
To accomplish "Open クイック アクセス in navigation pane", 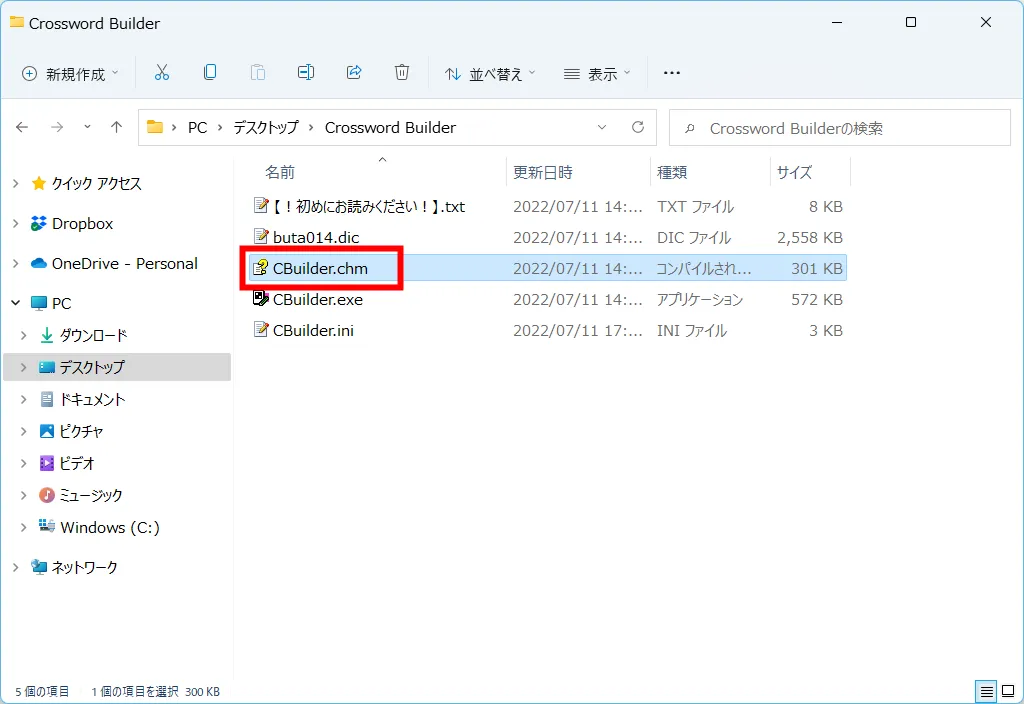I will [x=97, y=184].
